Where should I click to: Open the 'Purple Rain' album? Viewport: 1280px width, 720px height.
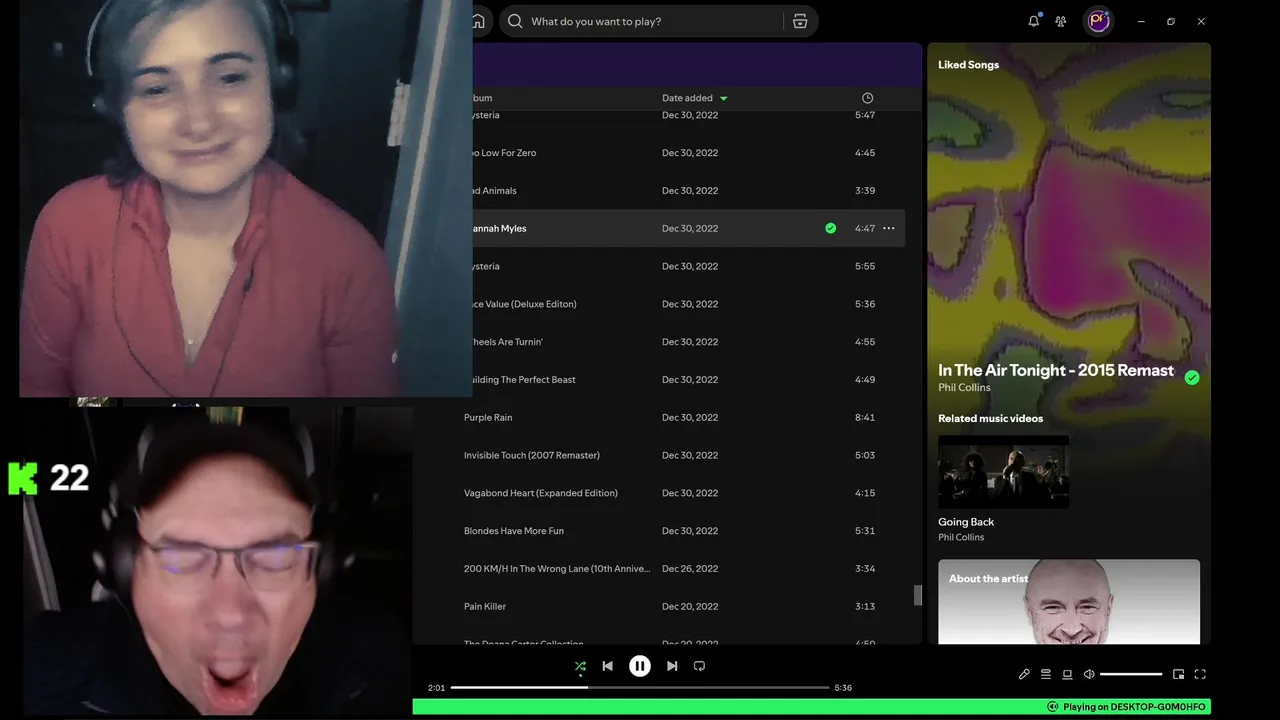click(488, 418)
